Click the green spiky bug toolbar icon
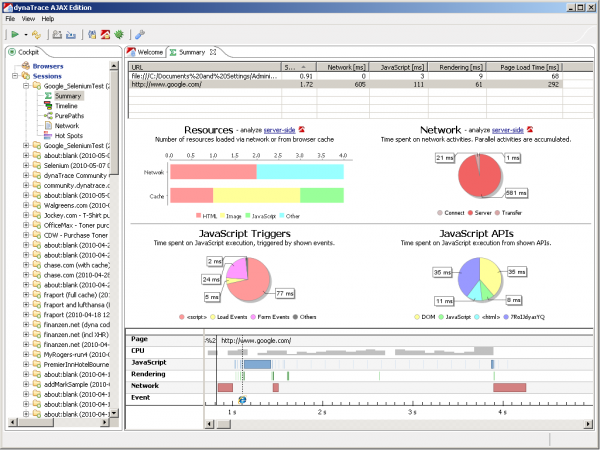The image size is (600, 450). tap(119, 35)
